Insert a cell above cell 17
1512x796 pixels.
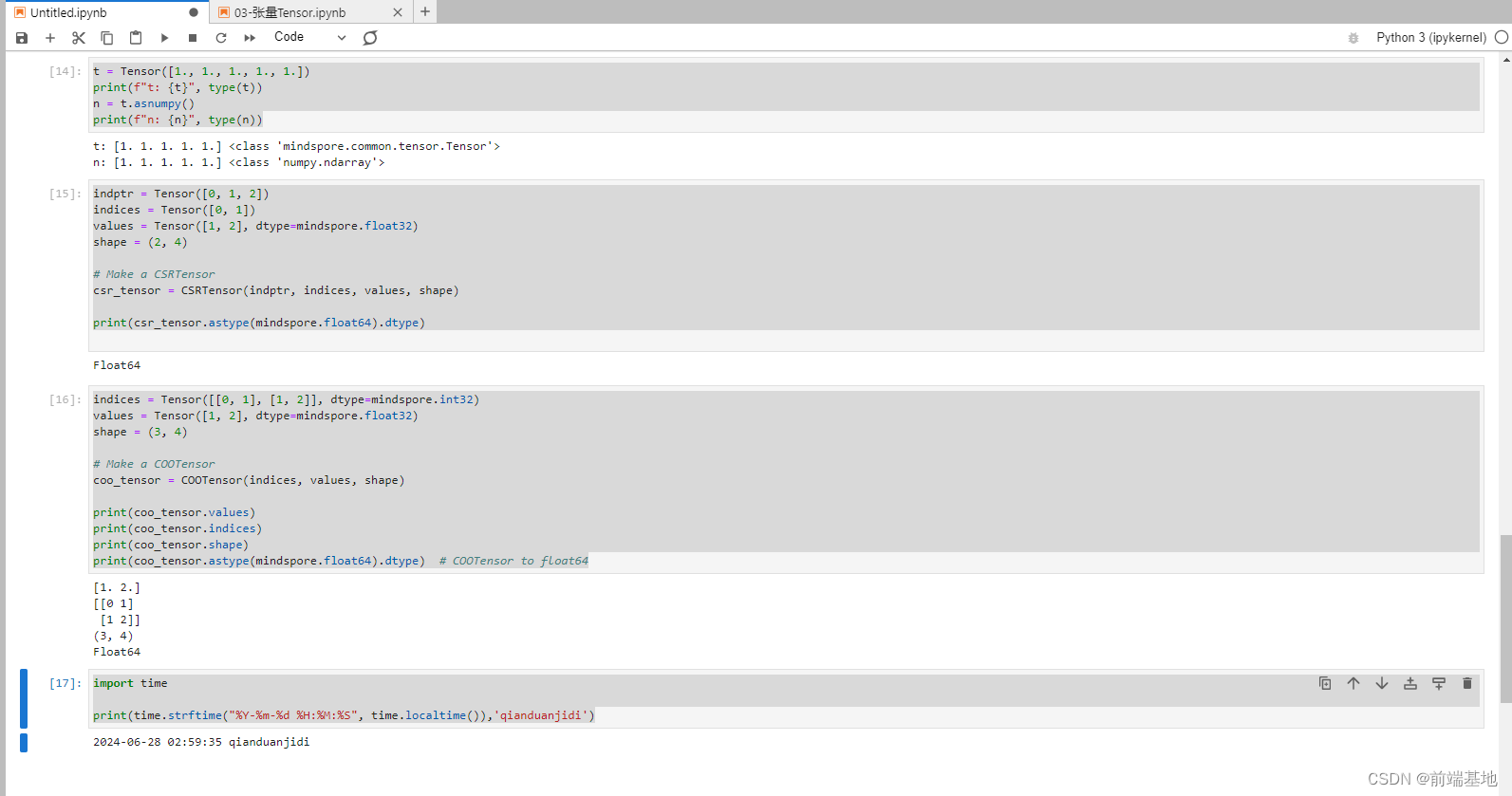pos(1410,683)
